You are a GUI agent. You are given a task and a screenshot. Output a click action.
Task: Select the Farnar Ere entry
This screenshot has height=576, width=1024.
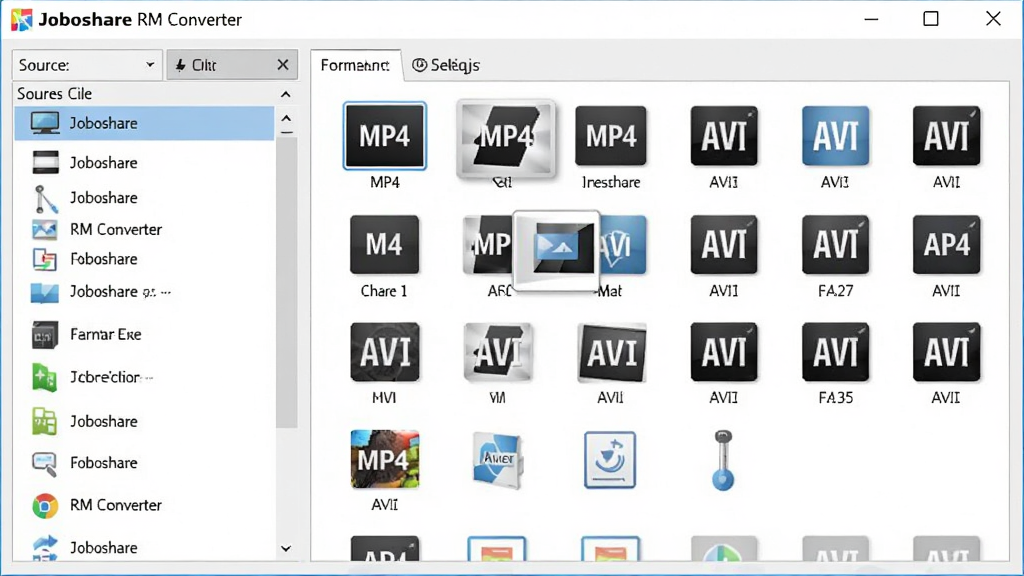pyautogui.click(x=144, y=335)
